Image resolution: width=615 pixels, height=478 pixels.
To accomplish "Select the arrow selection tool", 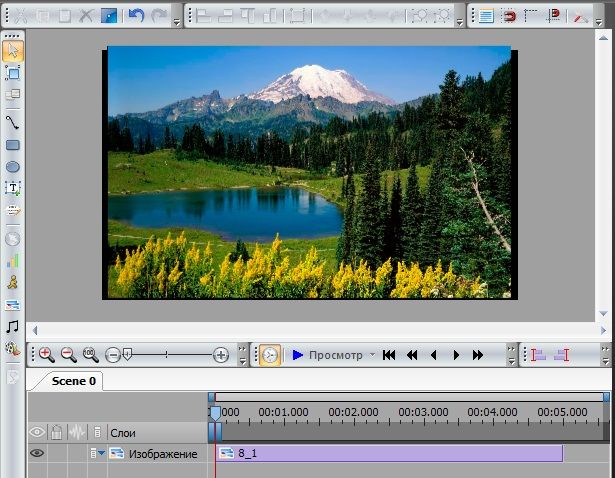I will (13, 51).
